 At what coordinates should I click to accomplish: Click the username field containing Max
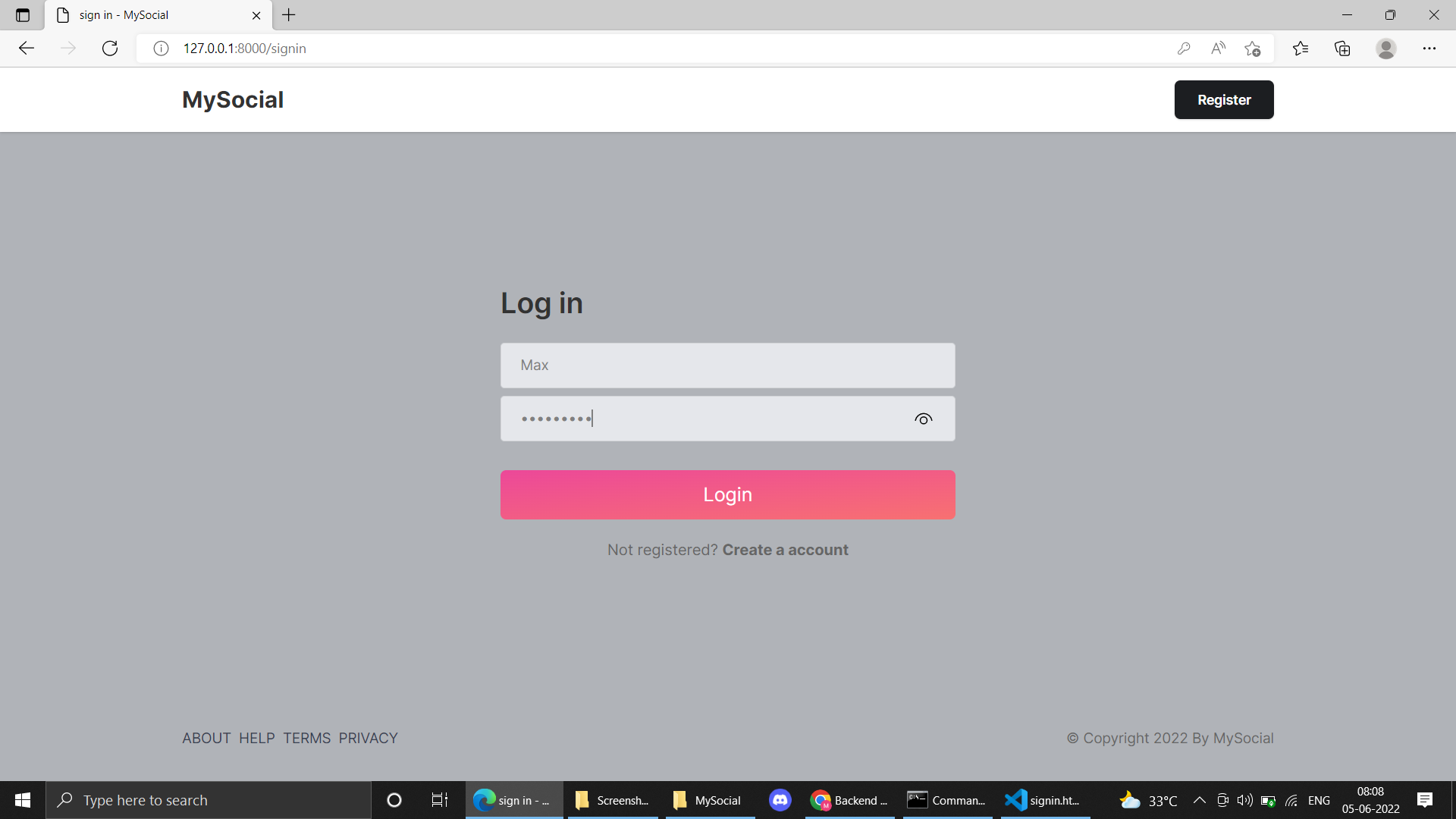[x=727, y=366]
